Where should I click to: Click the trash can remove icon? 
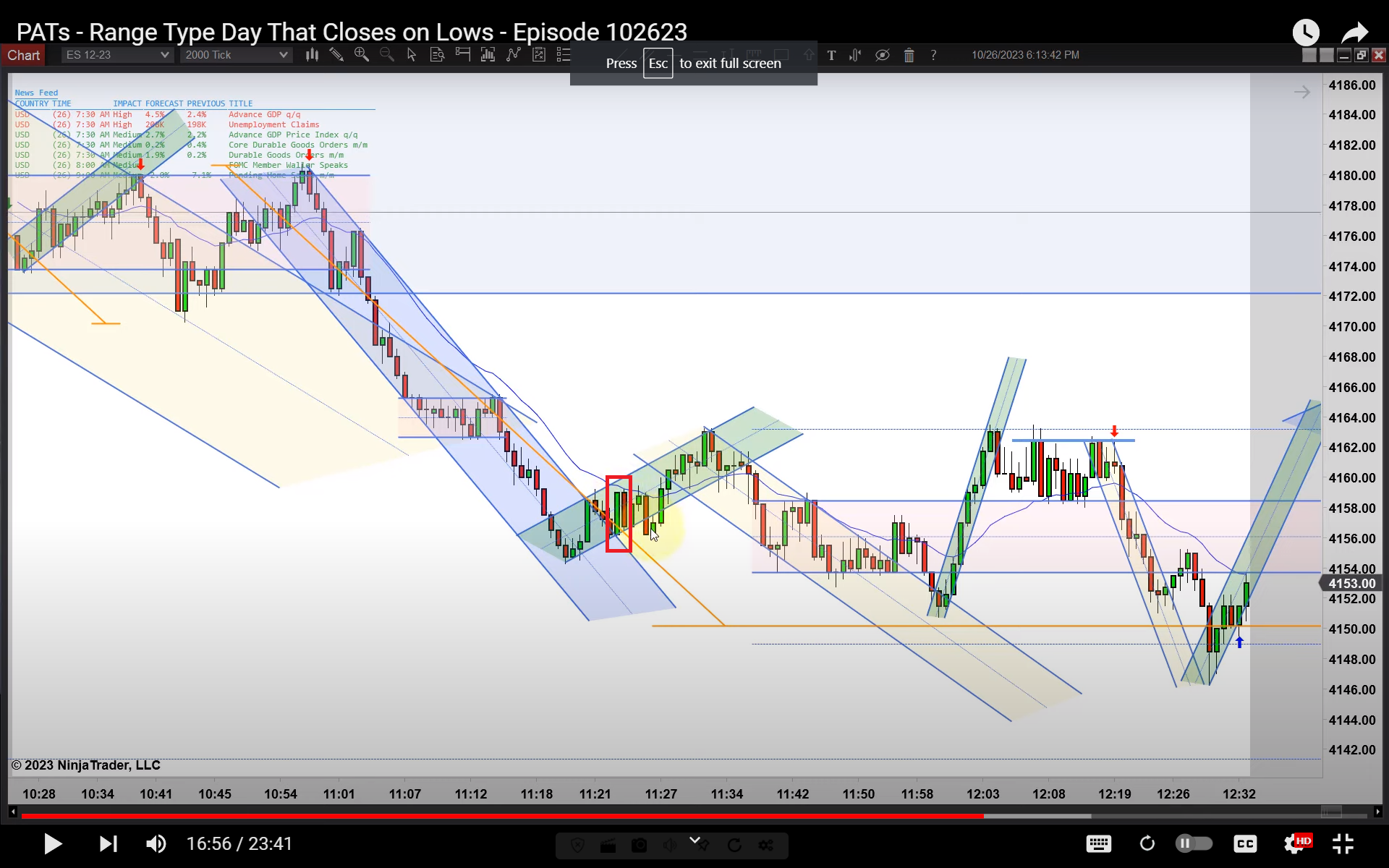(909, 55)
